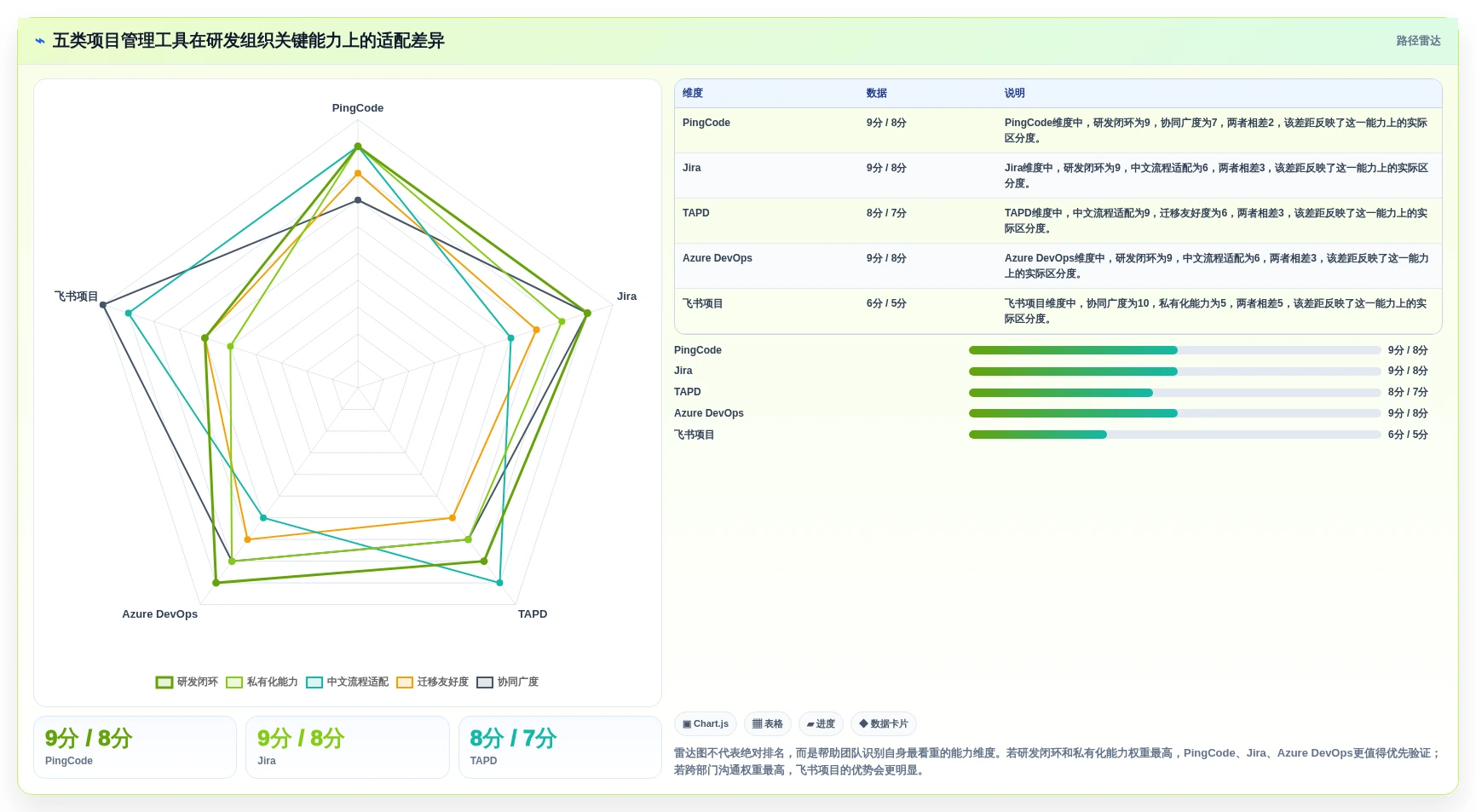This screenshot has height=812, width=1476.
Task: Click the Azure DevOps radar axis label
Action: click(x=159, y=614)
